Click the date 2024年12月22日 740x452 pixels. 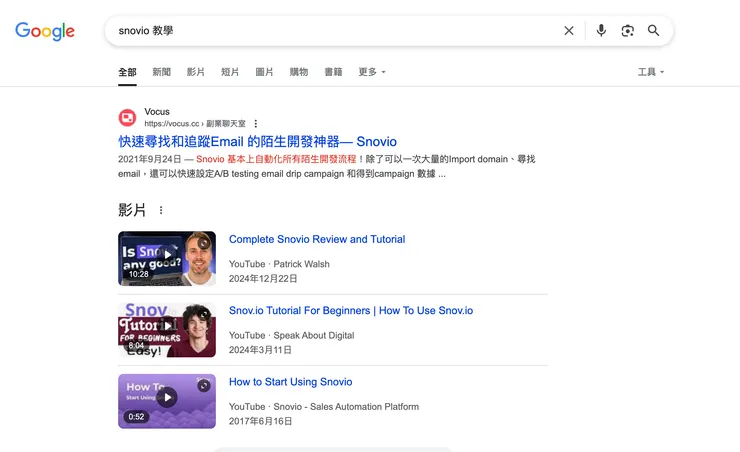[x=263, y=279]
